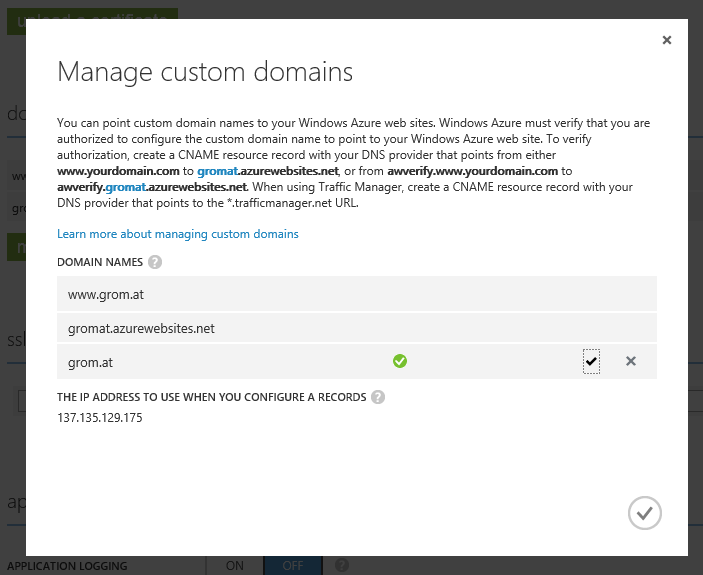The height and width of the screenshot is (575, 703).
Task: Click the APPLICATION LOGGING label
Action: click(x=67, y=566)
